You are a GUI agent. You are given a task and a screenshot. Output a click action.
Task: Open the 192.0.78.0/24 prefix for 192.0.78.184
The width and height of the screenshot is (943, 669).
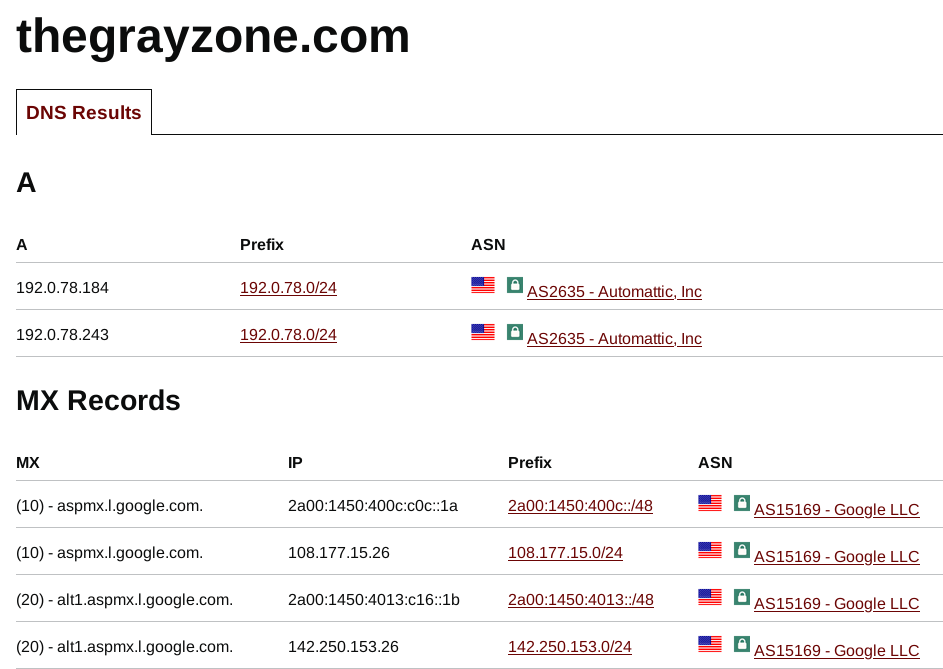pyautogui.click(x=288, y=288)
